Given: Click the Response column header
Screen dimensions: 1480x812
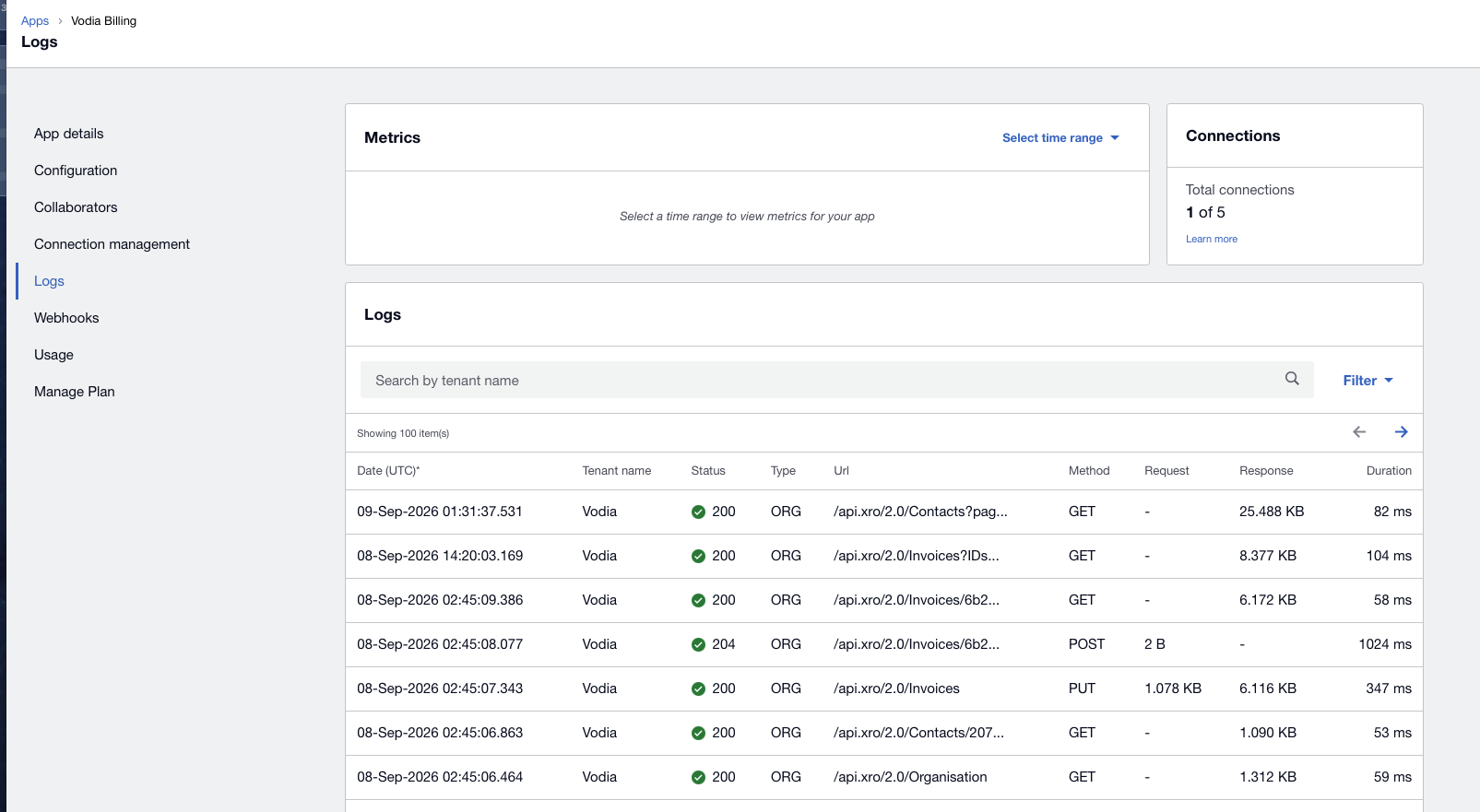Looking at the screenshot, I should [1266, 471].
